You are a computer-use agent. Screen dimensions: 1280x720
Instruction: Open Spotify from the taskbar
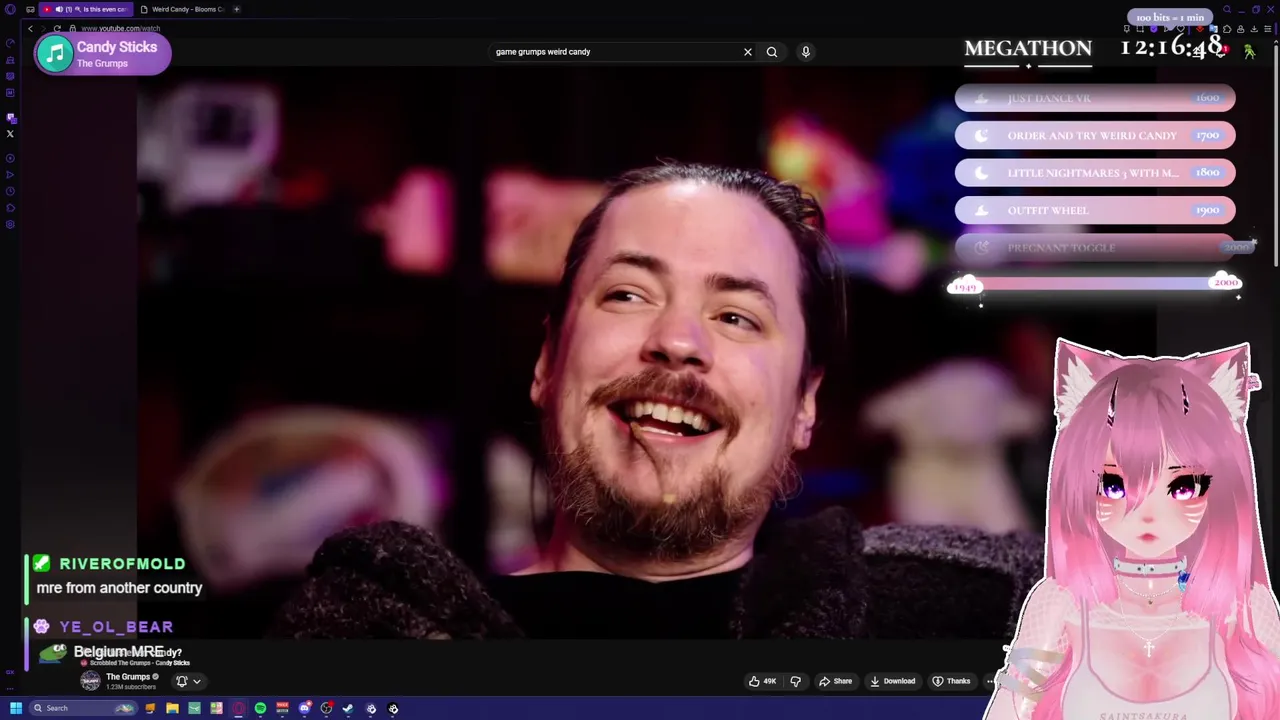click(x=260, y=708)
